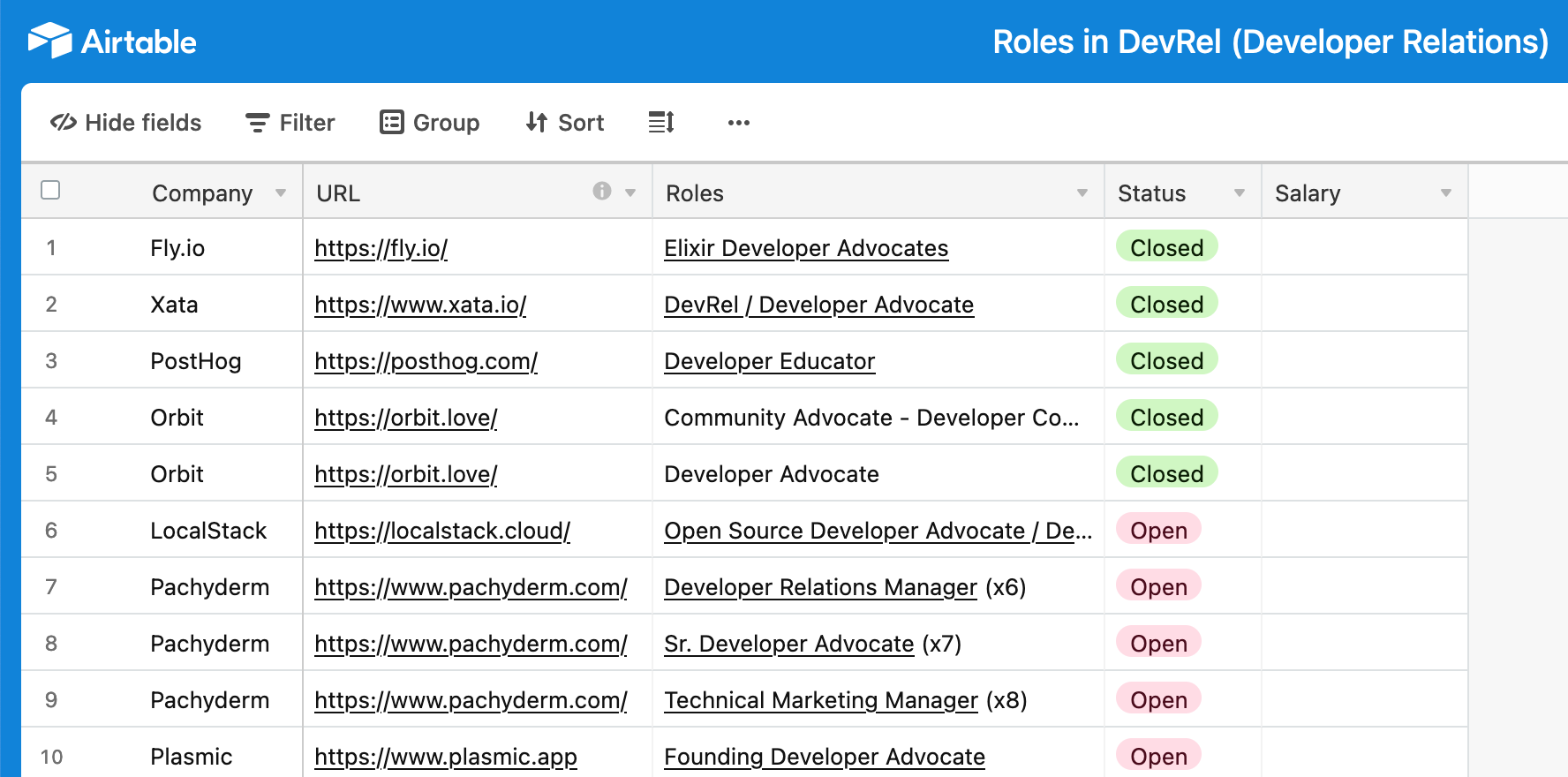Viewport: 1568px width, 777px height.
Task: Open the Group menu
Action: click(429, 123)
